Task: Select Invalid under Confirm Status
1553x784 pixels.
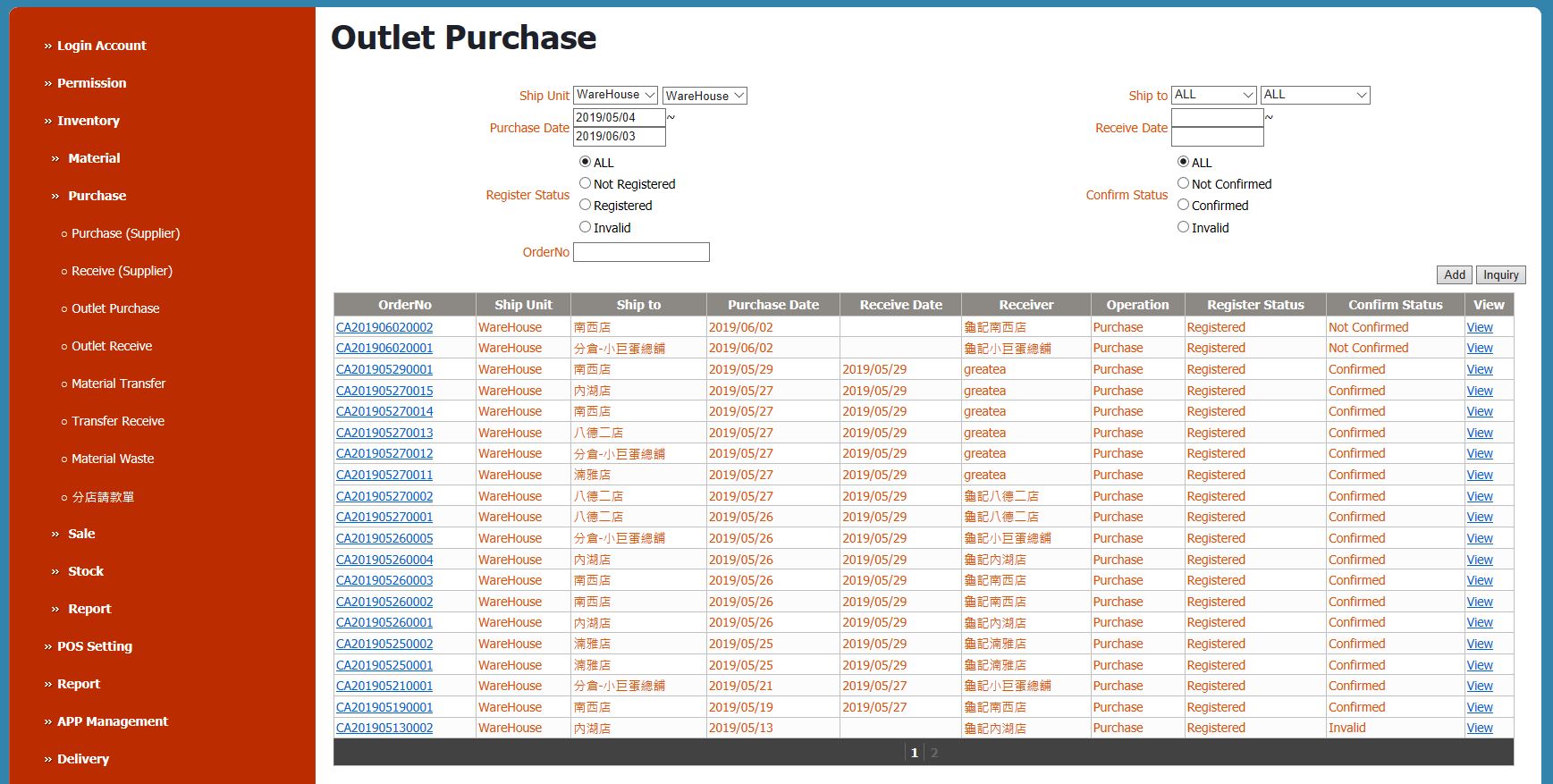Action: tap(1183, 227)
